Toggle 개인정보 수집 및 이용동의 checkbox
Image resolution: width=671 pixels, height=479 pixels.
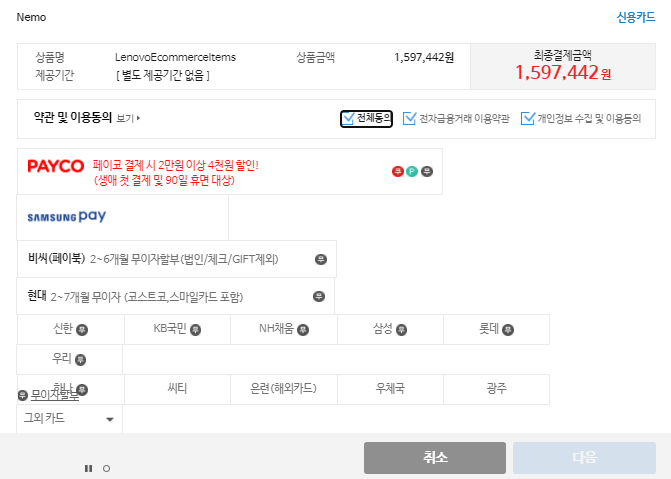[x=528, y=119]
